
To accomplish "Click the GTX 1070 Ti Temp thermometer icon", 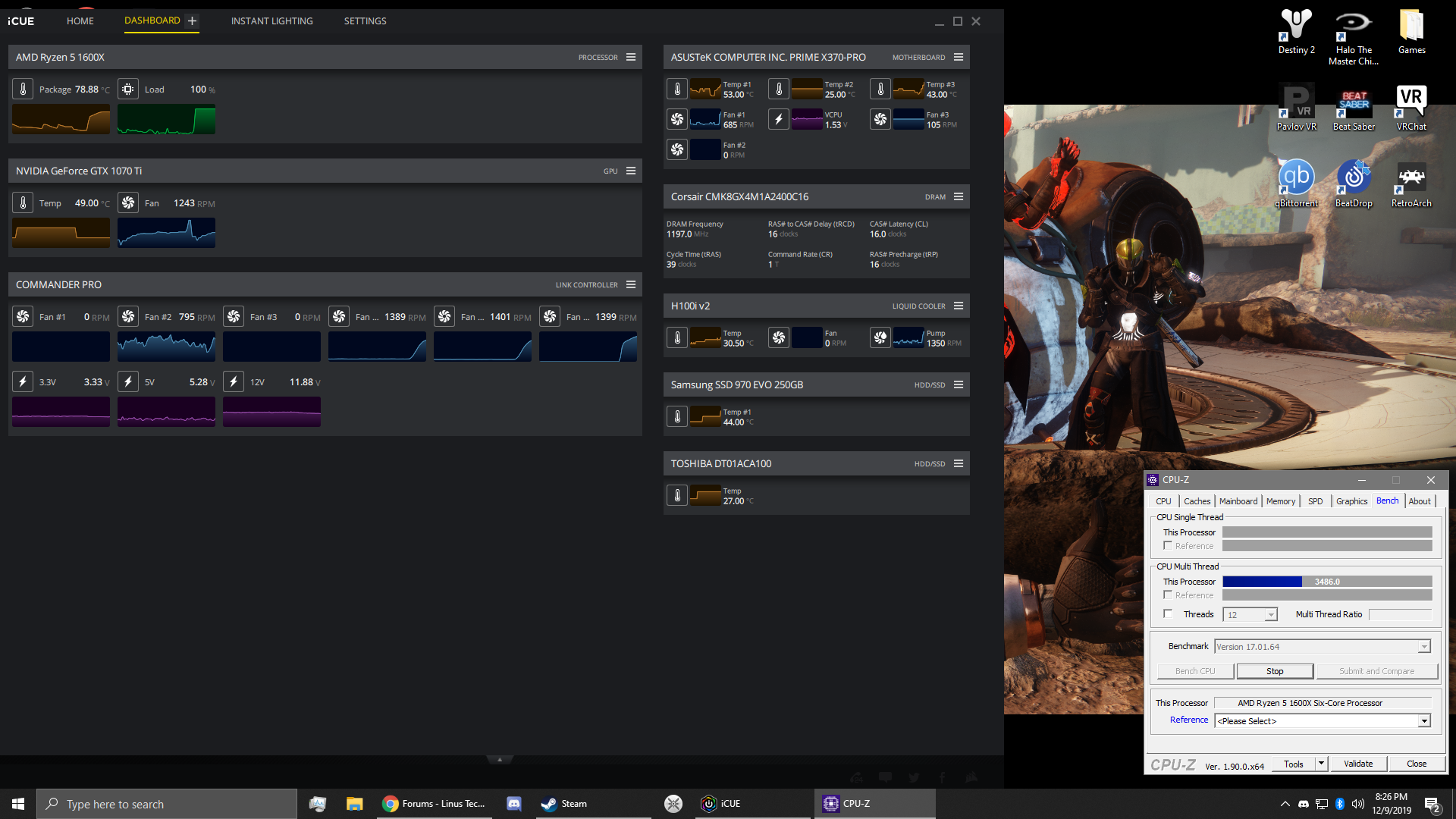I will click(23, 203).
